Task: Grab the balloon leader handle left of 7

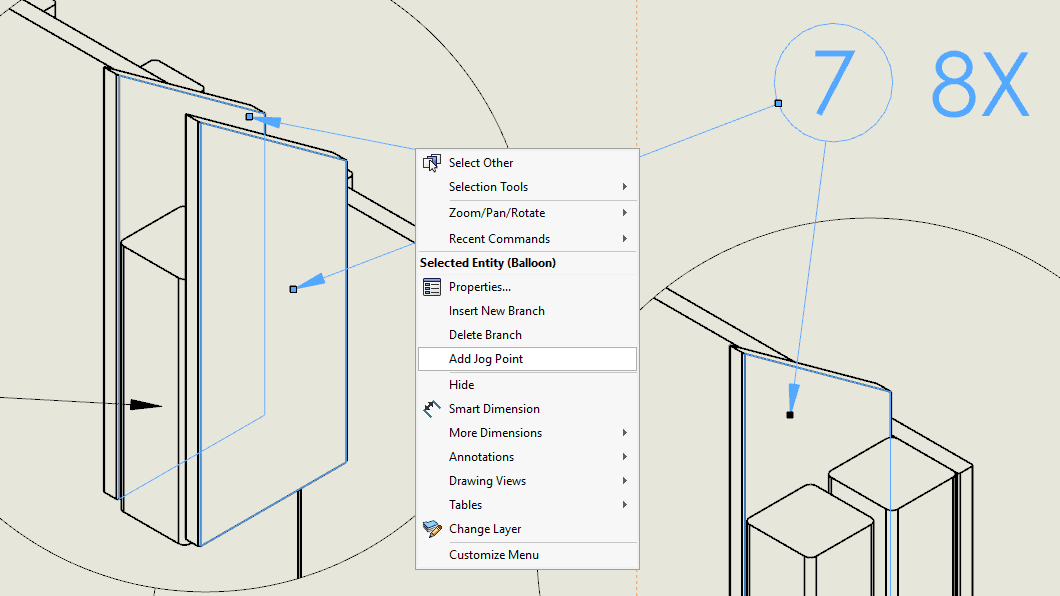Action: [x=778, y=103]
